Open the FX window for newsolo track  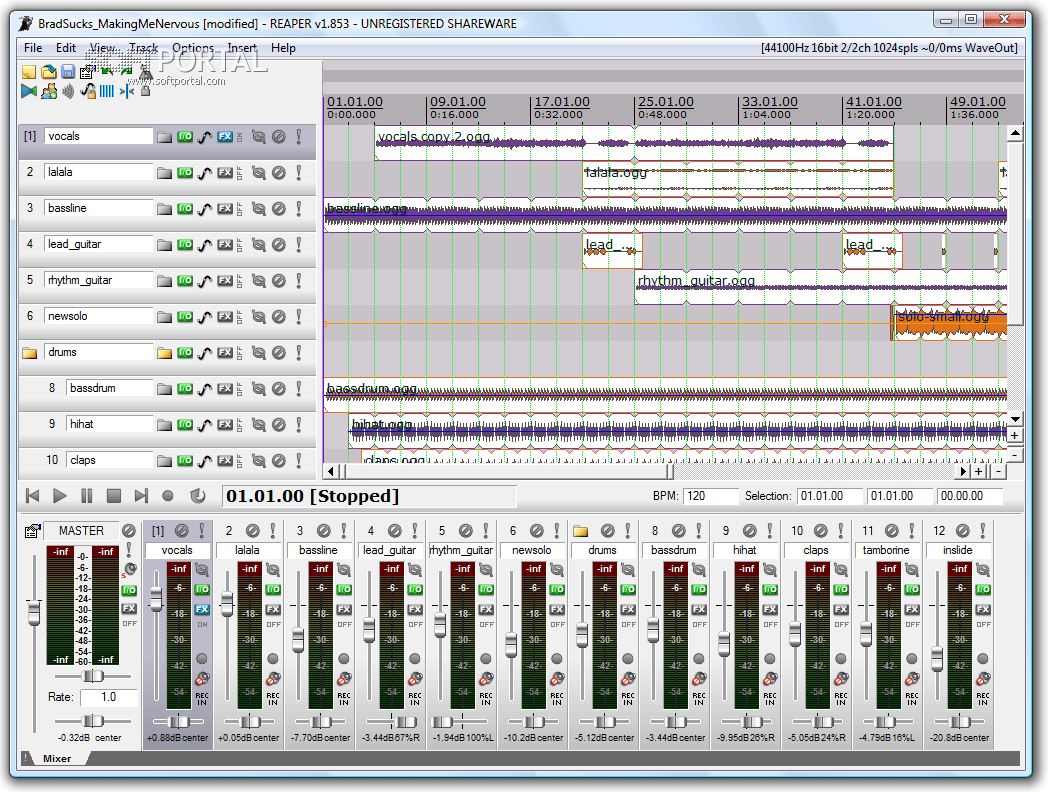[x=225, y=317]
